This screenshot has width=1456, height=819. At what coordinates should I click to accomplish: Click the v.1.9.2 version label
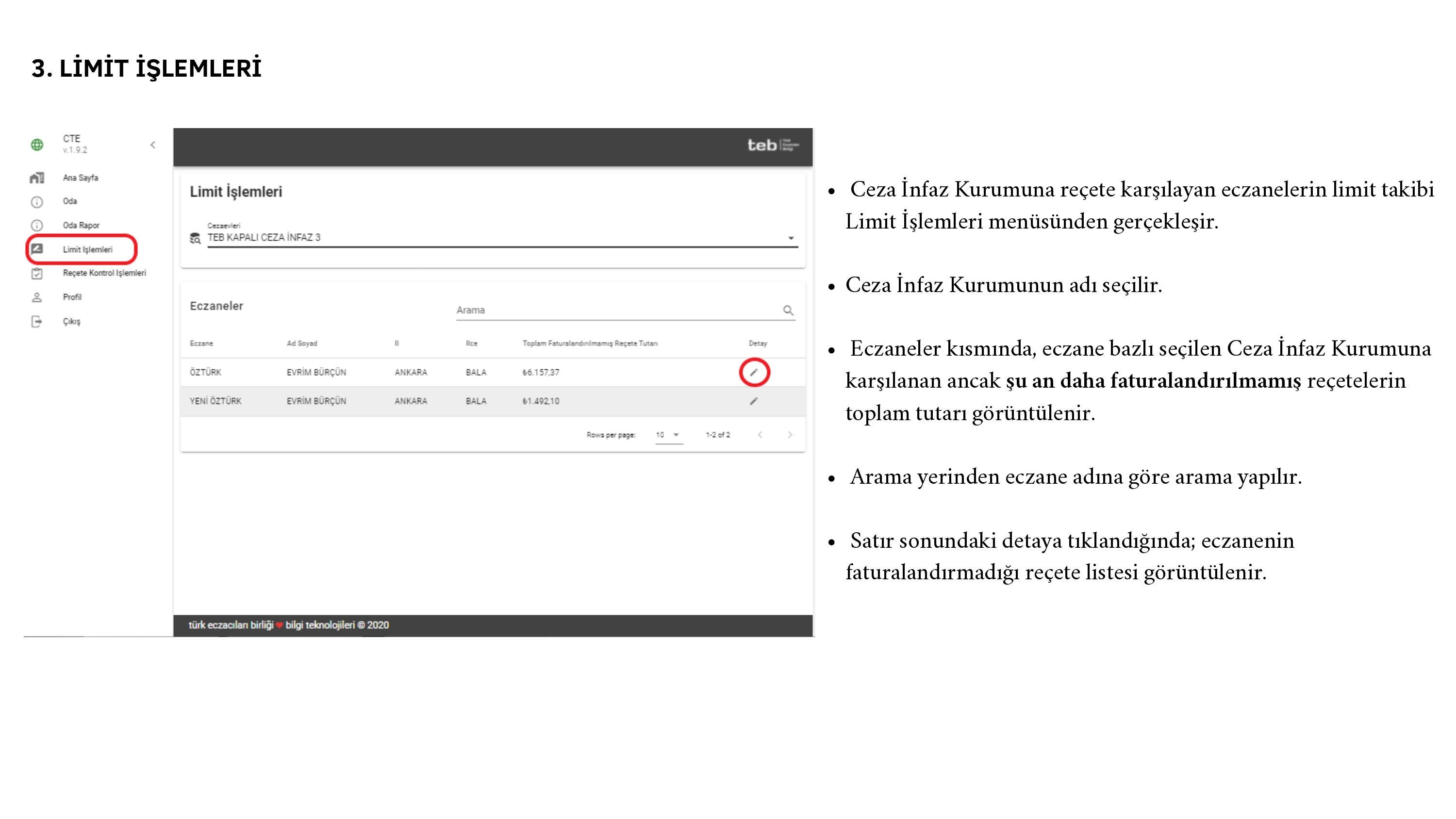[x=75, y=150]
